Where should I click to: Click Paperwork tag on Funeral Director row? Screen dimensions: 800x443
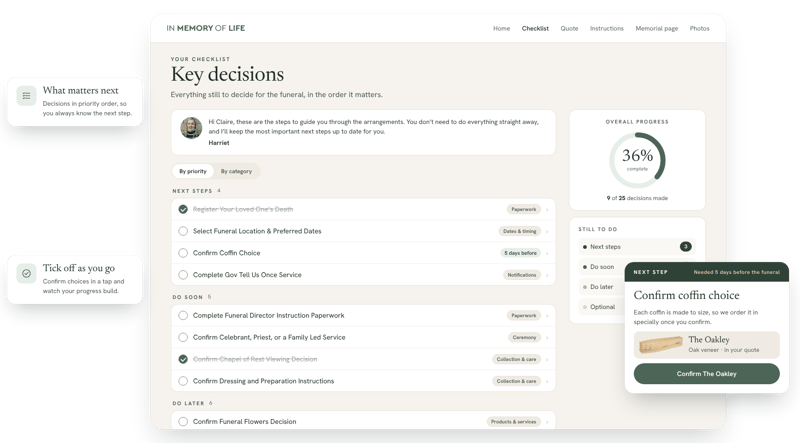point(523,315)
